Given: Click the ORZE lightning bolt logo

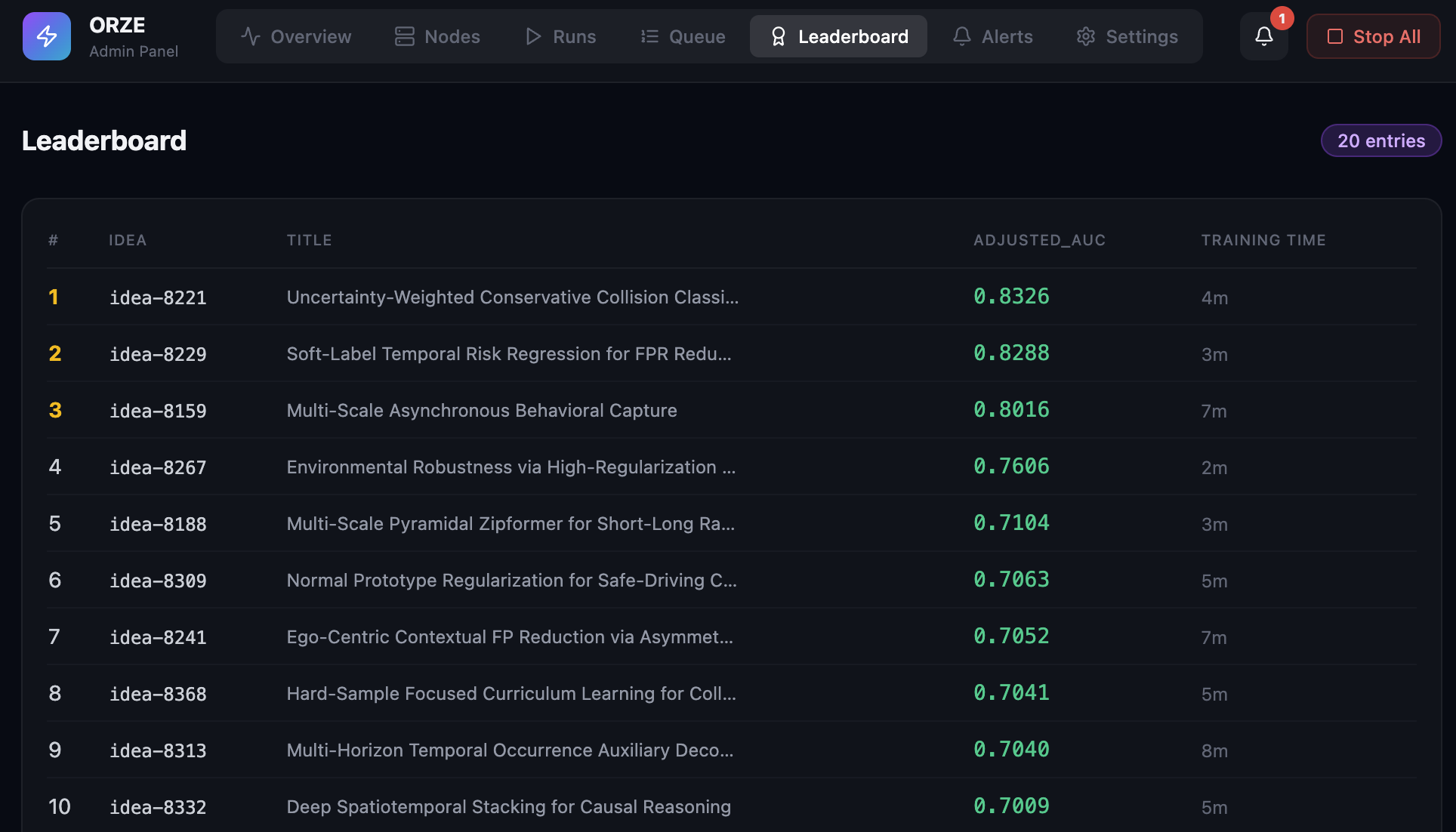Looking at the screenshot, I should [46, 35].
